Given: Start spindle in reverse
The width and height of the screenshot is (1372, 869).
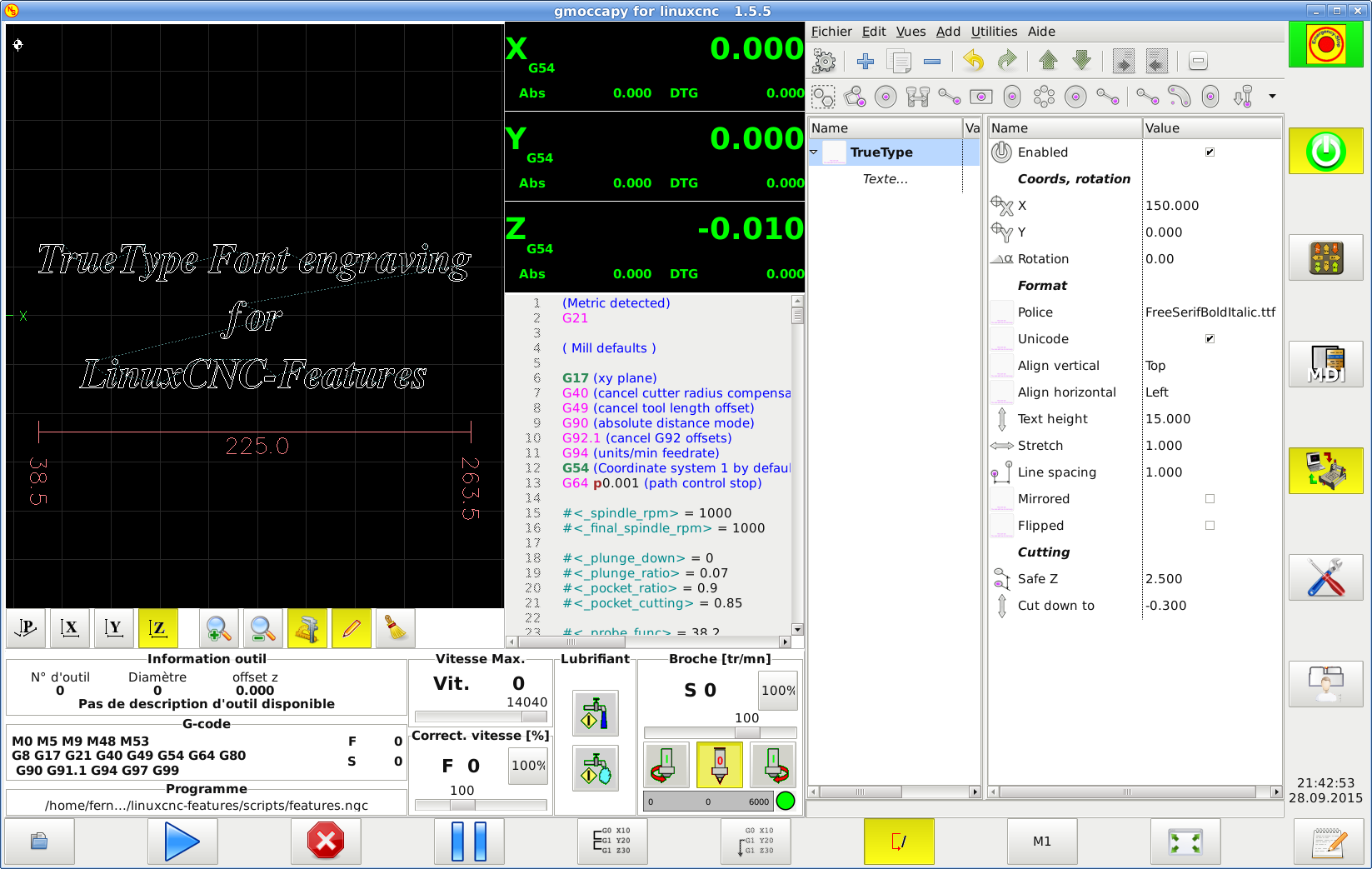Looking at the screenshot, I should tap(666, 765).
